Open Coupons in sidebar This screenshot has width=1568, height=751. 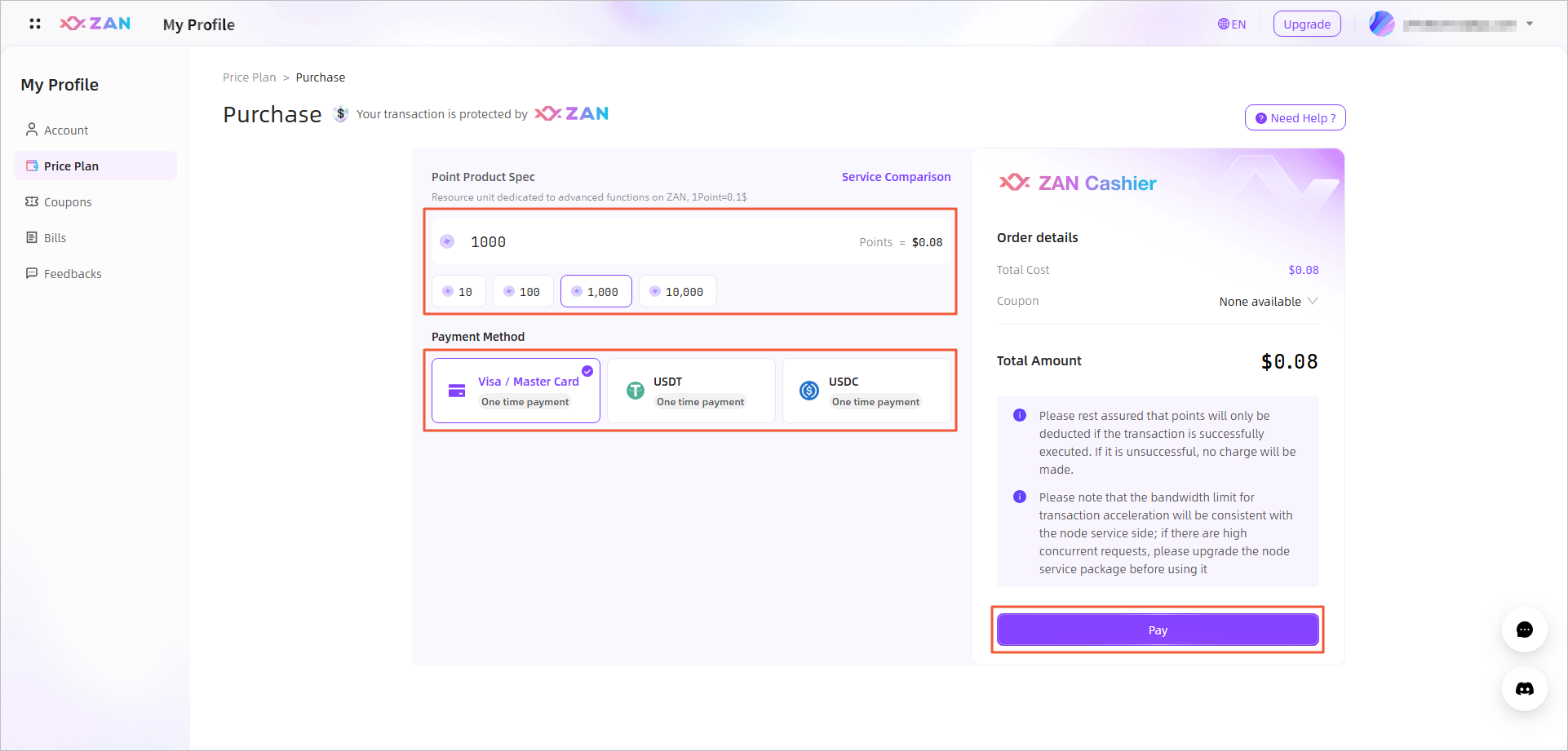click(95, 201)
